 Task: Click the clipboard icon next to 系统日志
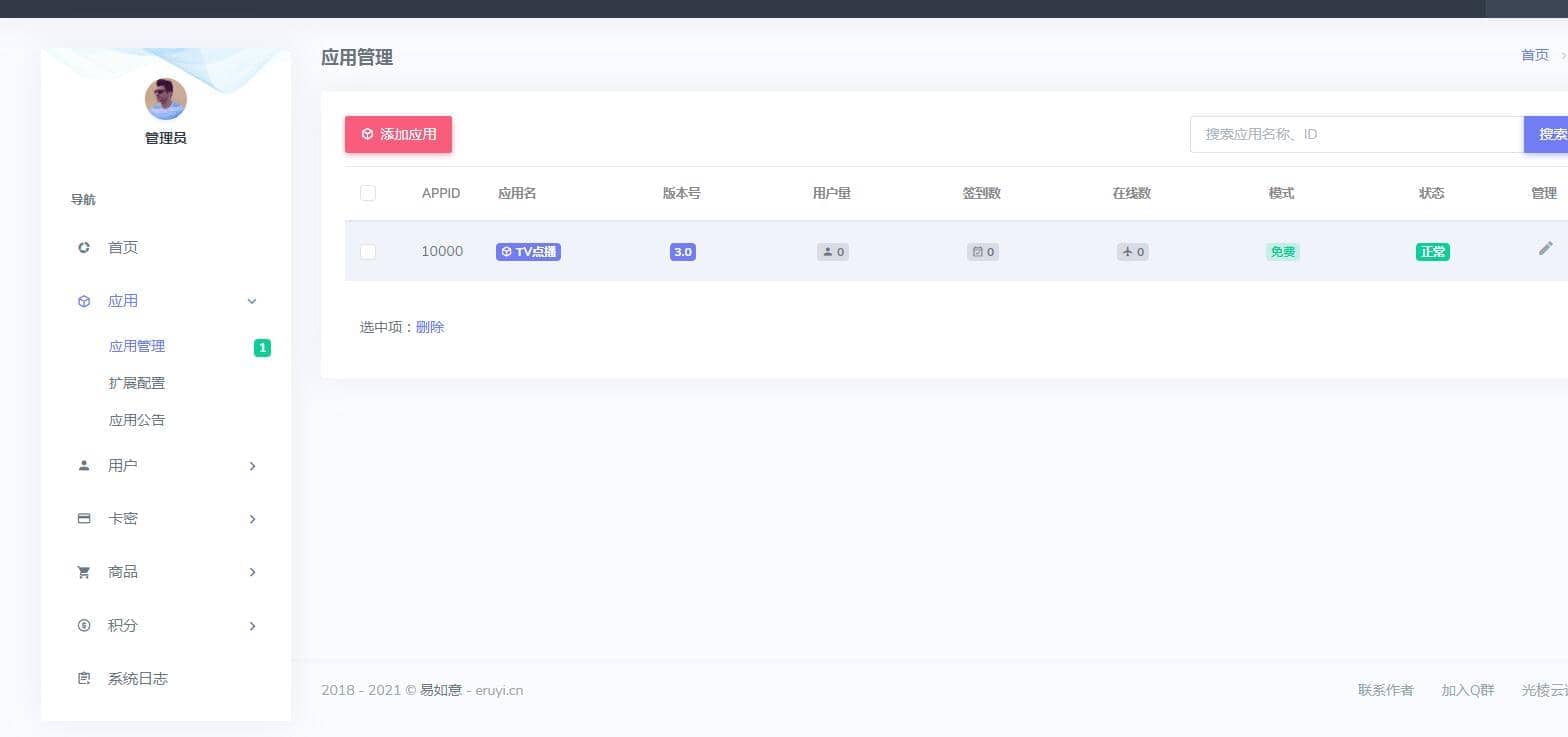84,679
